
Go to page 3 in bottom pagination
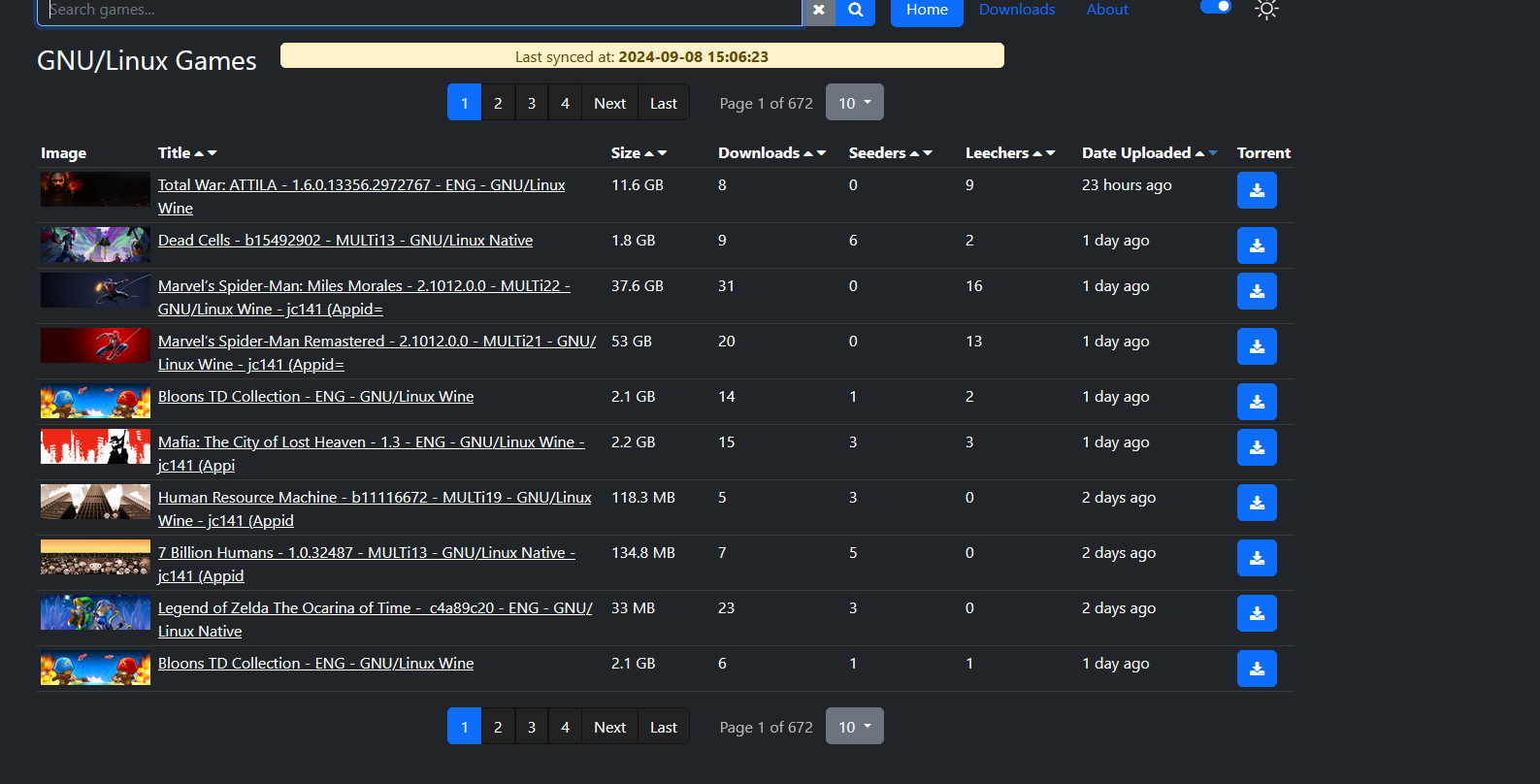(x=532, y=727)
